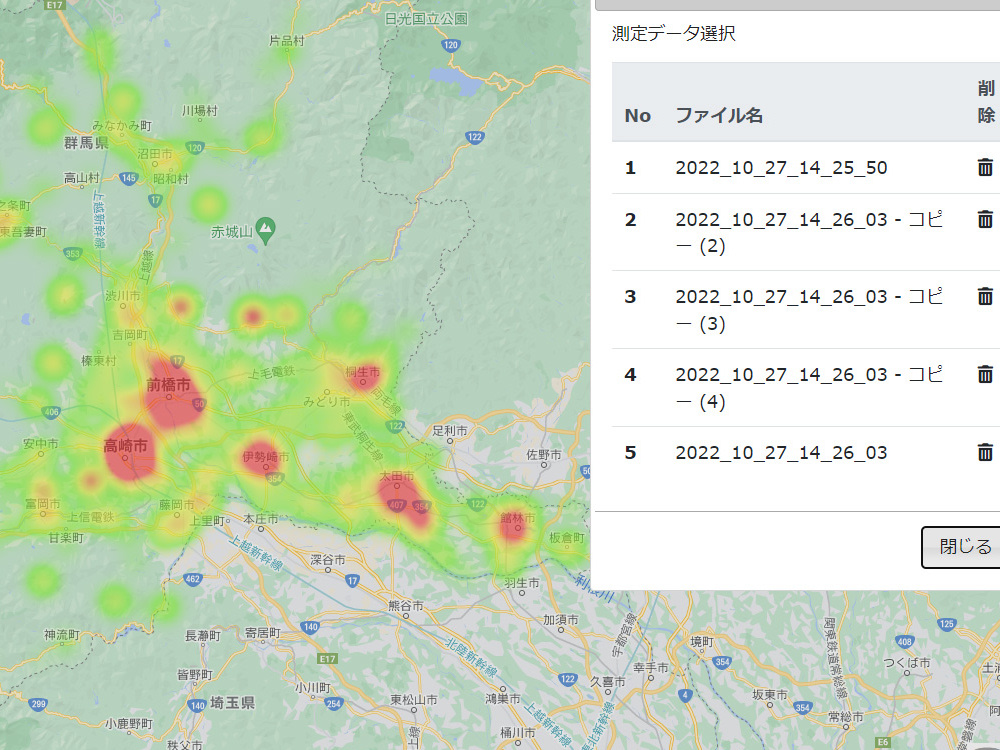Click the 赤城山 mountain marker icon
The width and height of the screenshot is (1000, 750).
pyautogui.click(x=265, y=230)
